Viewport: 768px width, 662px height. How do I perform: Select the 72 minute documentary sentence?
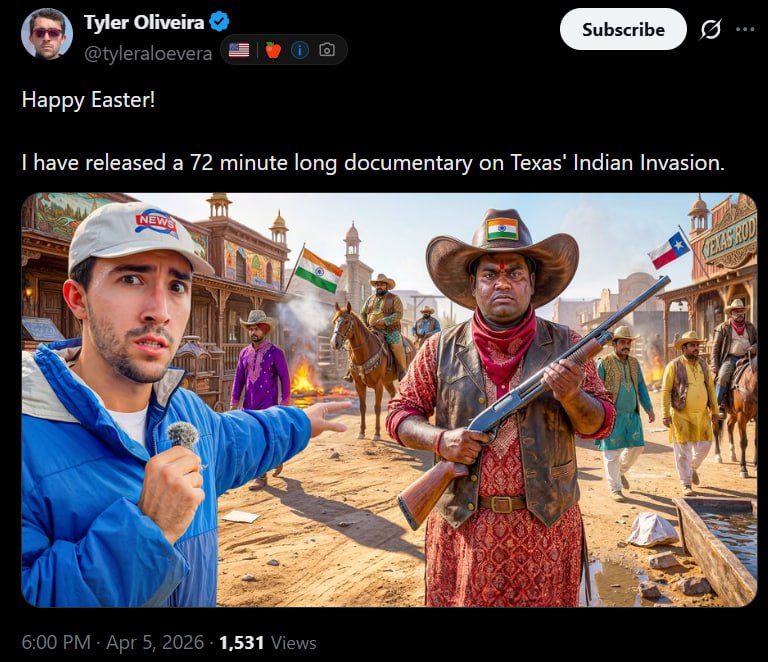(x=373, y=163)
